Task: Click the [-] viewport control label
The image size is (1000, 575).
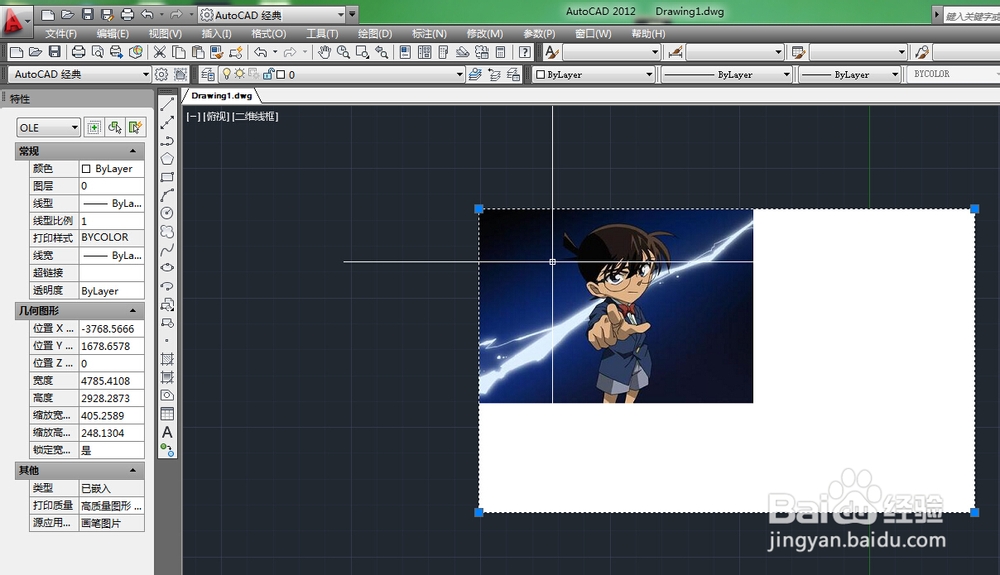Action: pos(193,116)
